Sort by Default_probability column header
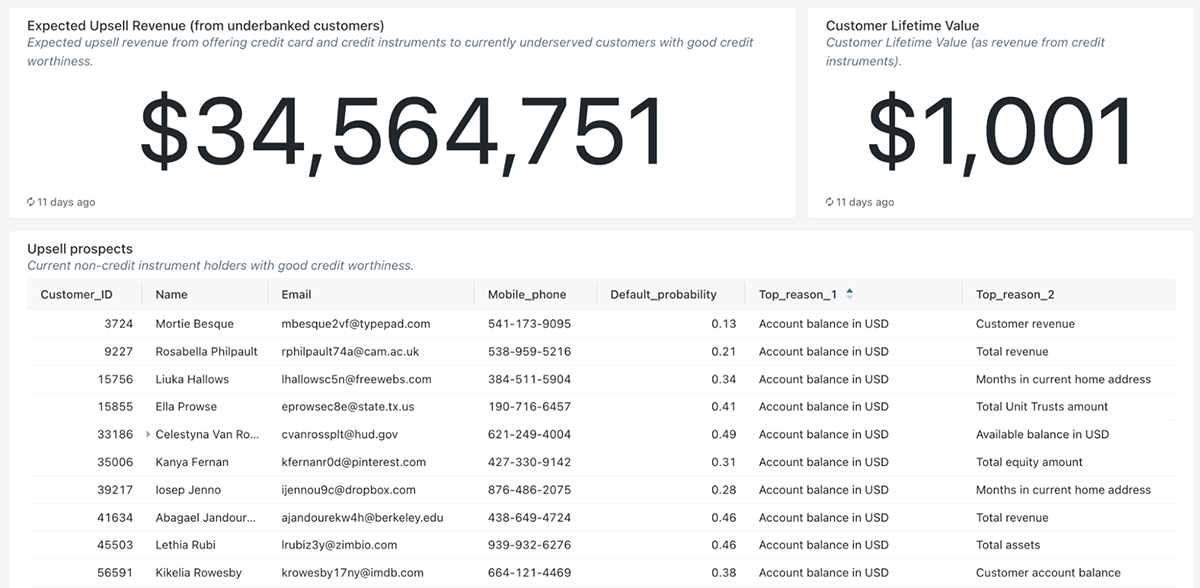This screenshot has width=1200, height=588. (x=663, y=295)
